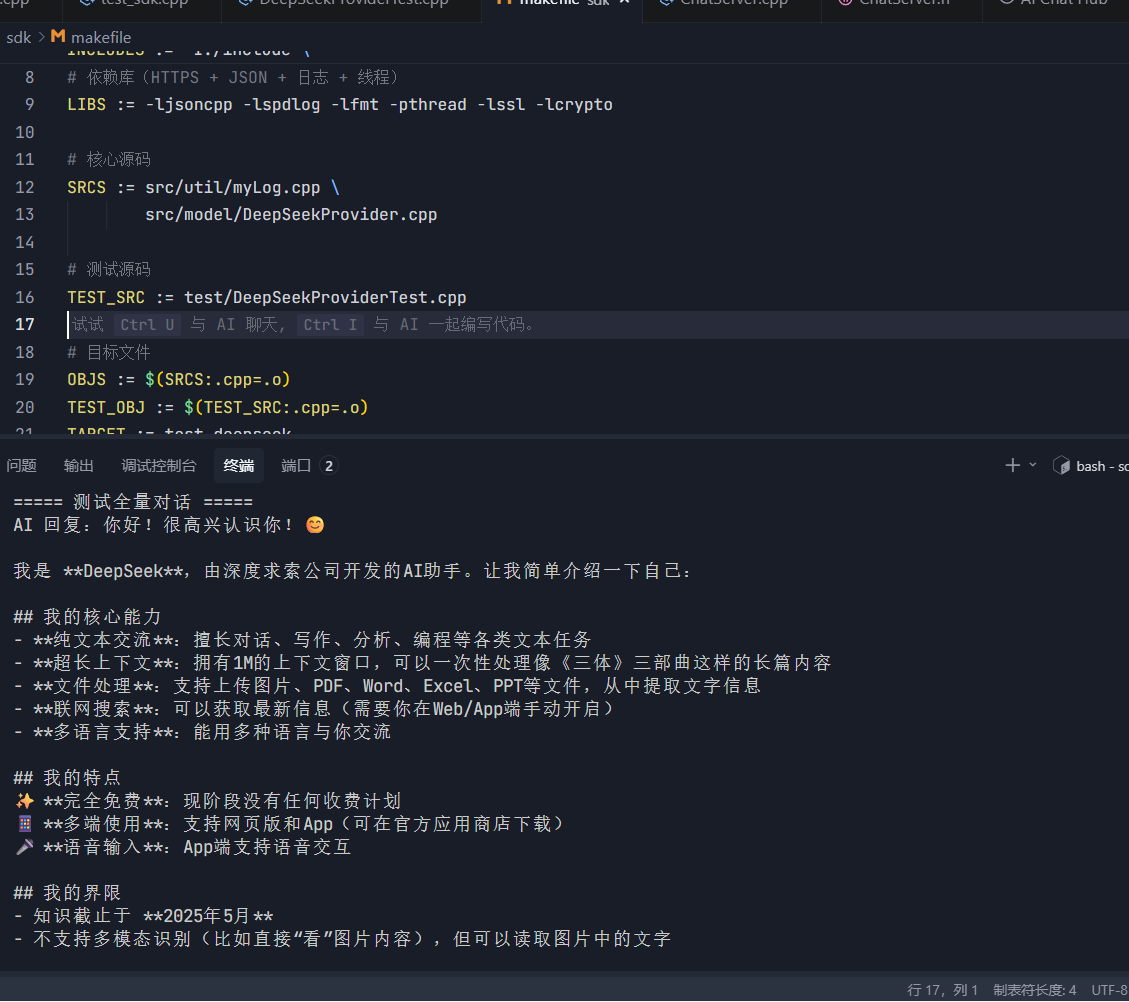The image size is (1129, 1002).
Task: Change indentation via 制表符长度: 4
Action: click(1035, 990)
